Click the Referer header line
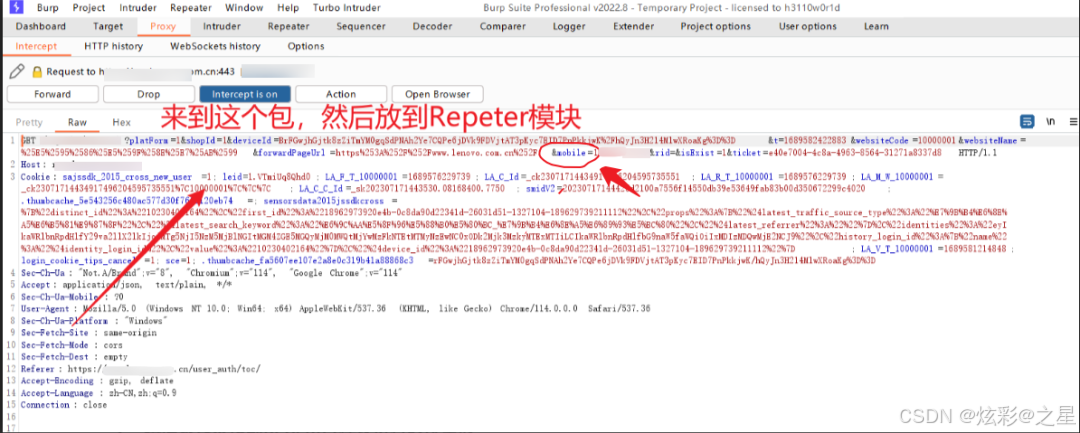 tap(141, 368)
